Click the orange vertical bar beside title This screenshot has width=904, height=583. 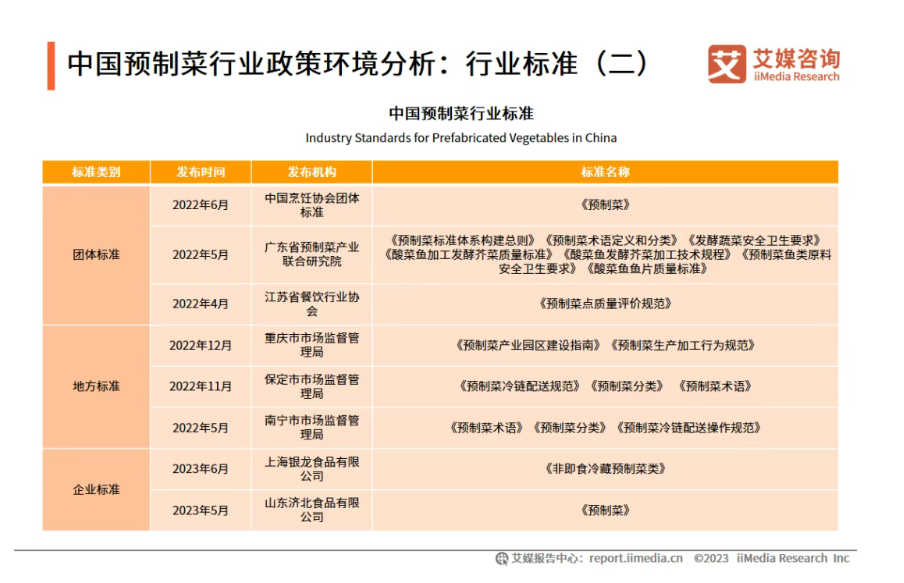50,65
